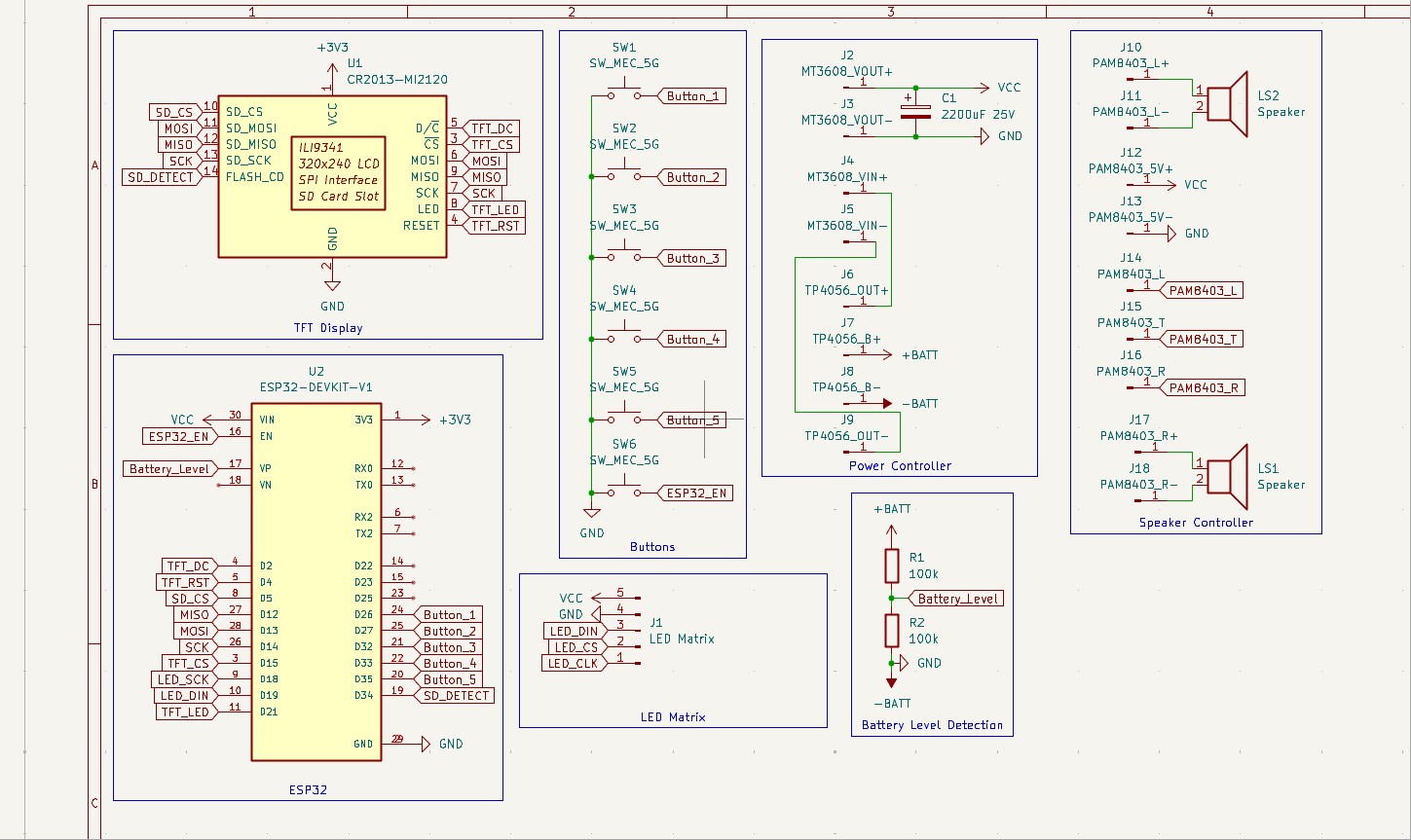1411x840 pixels.
Task: Click the ILI9341 info box inside U1
Action: 338,173
